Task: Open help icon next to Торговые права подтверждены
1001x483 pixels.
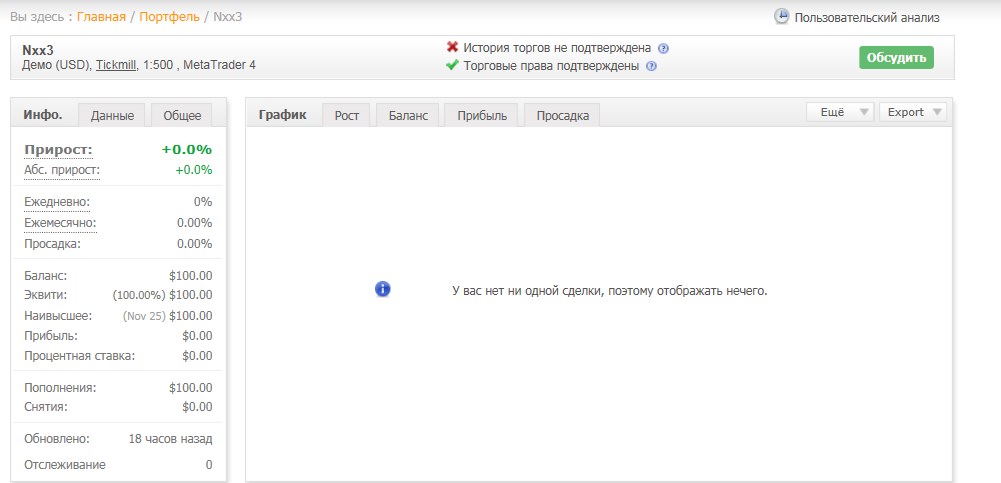Action: click(651, 66)
